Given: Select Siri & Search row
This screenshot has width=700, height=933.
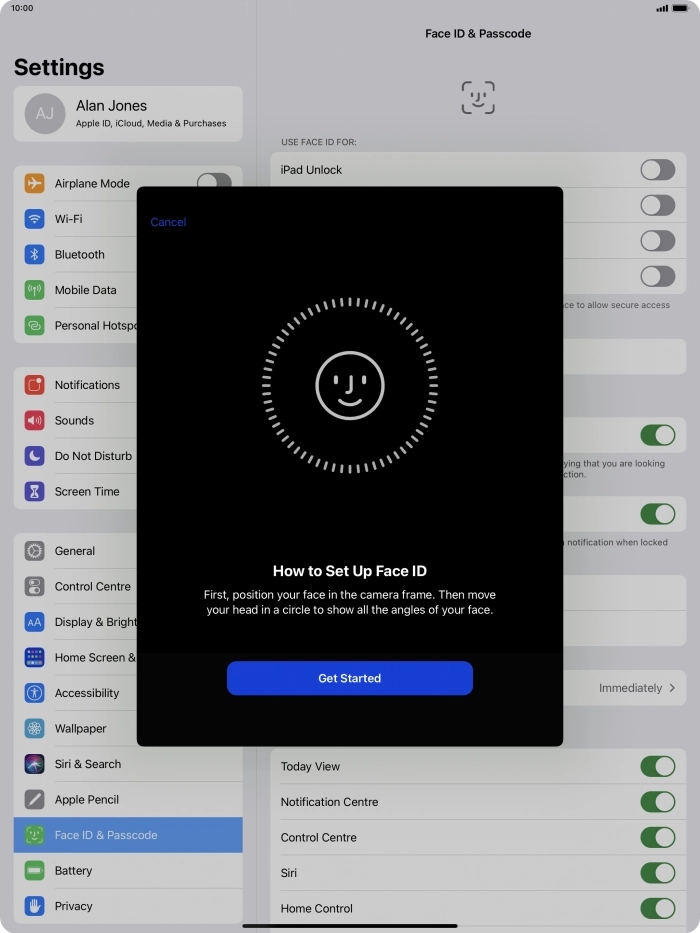Looking at the screenshot, I should click(128, 764).
